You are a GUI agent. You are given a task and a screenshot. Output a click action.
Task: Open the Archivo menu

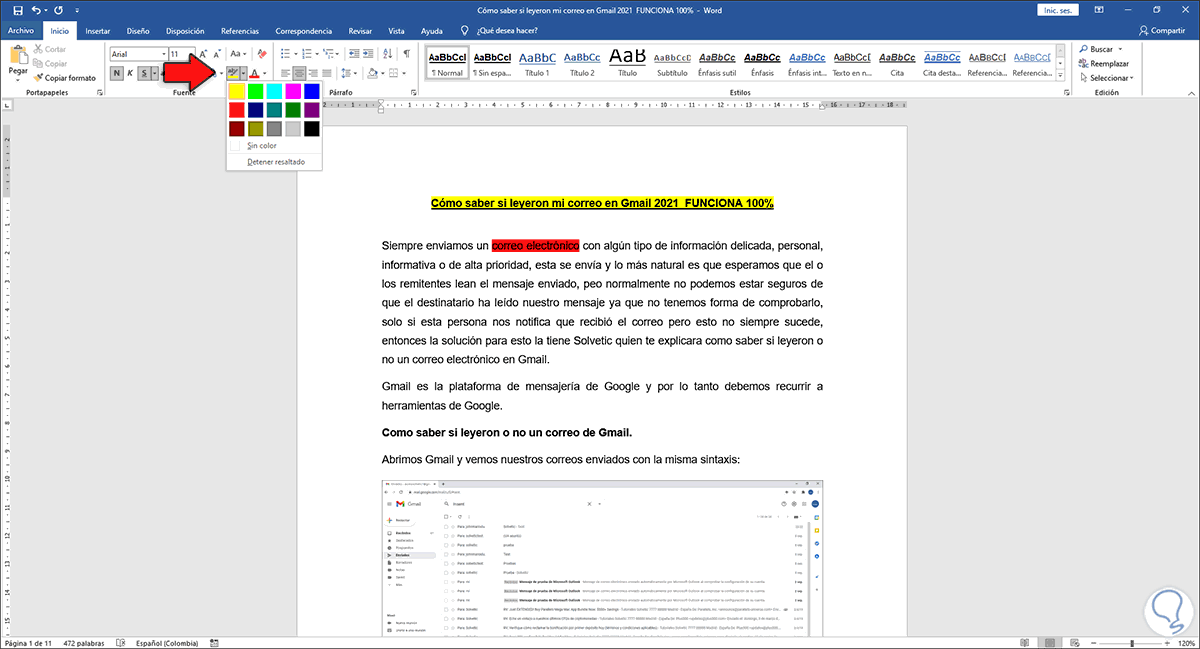21,31
